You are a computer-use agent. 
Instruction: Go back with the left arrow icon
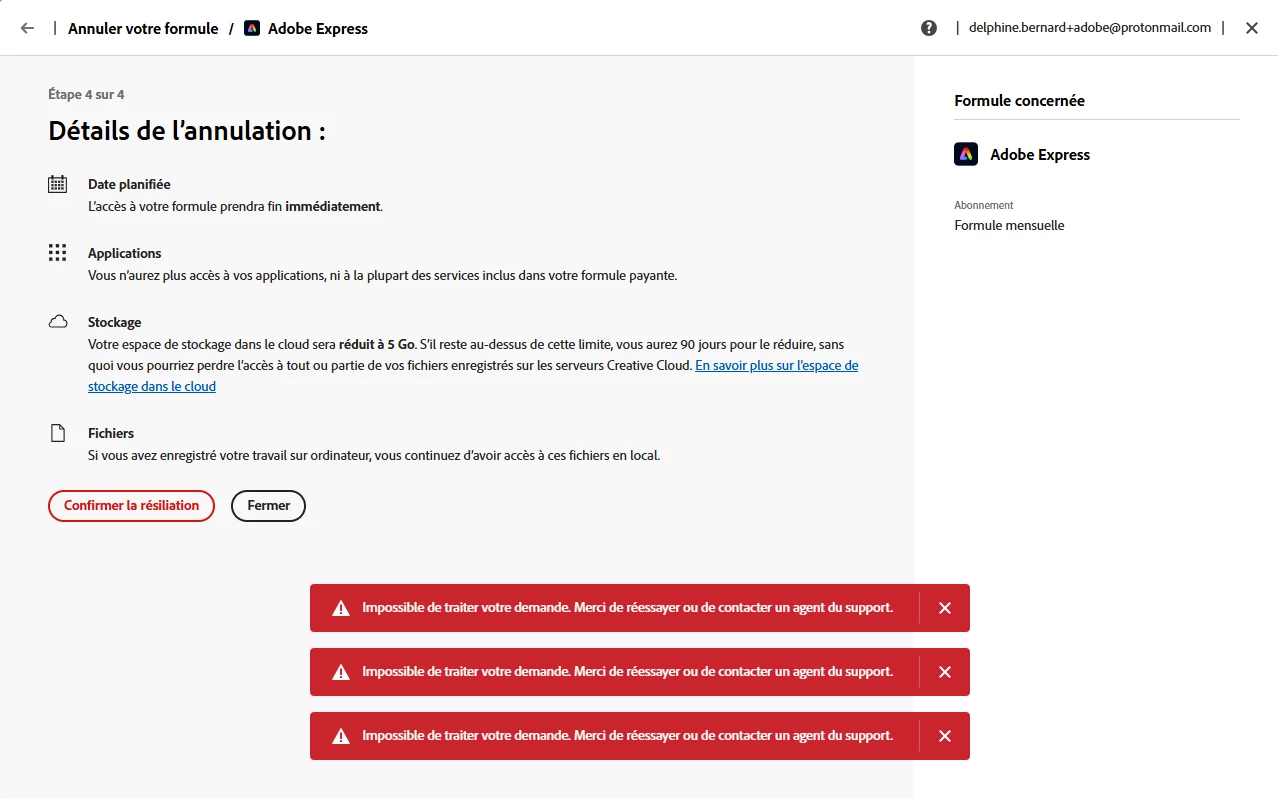click(27, 28)
